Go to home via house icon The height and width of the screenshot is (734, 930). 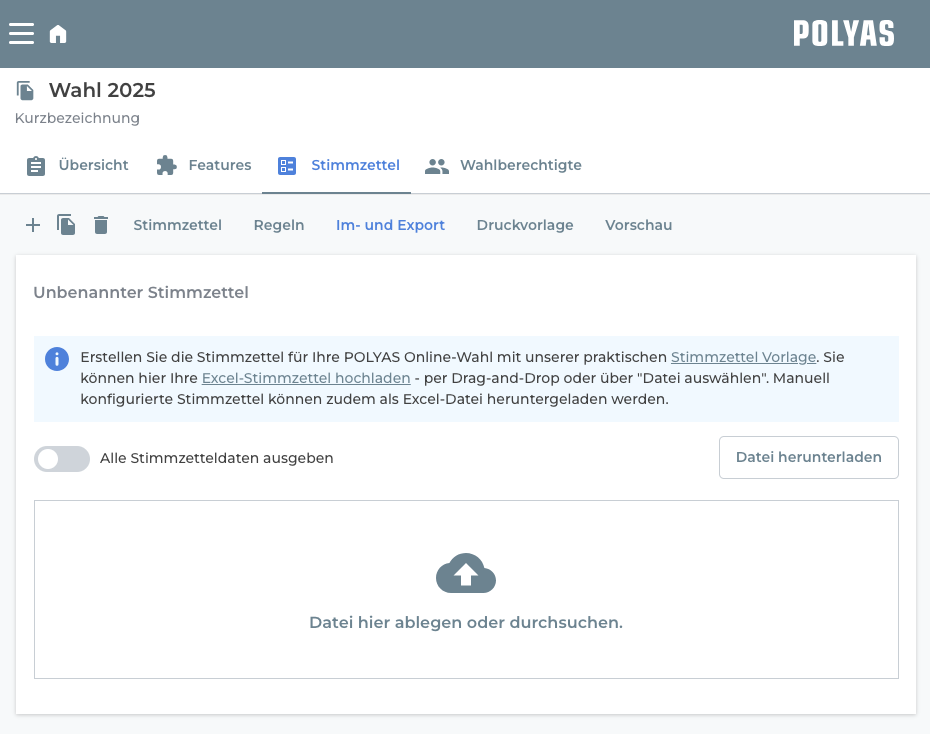pos(58,34)
